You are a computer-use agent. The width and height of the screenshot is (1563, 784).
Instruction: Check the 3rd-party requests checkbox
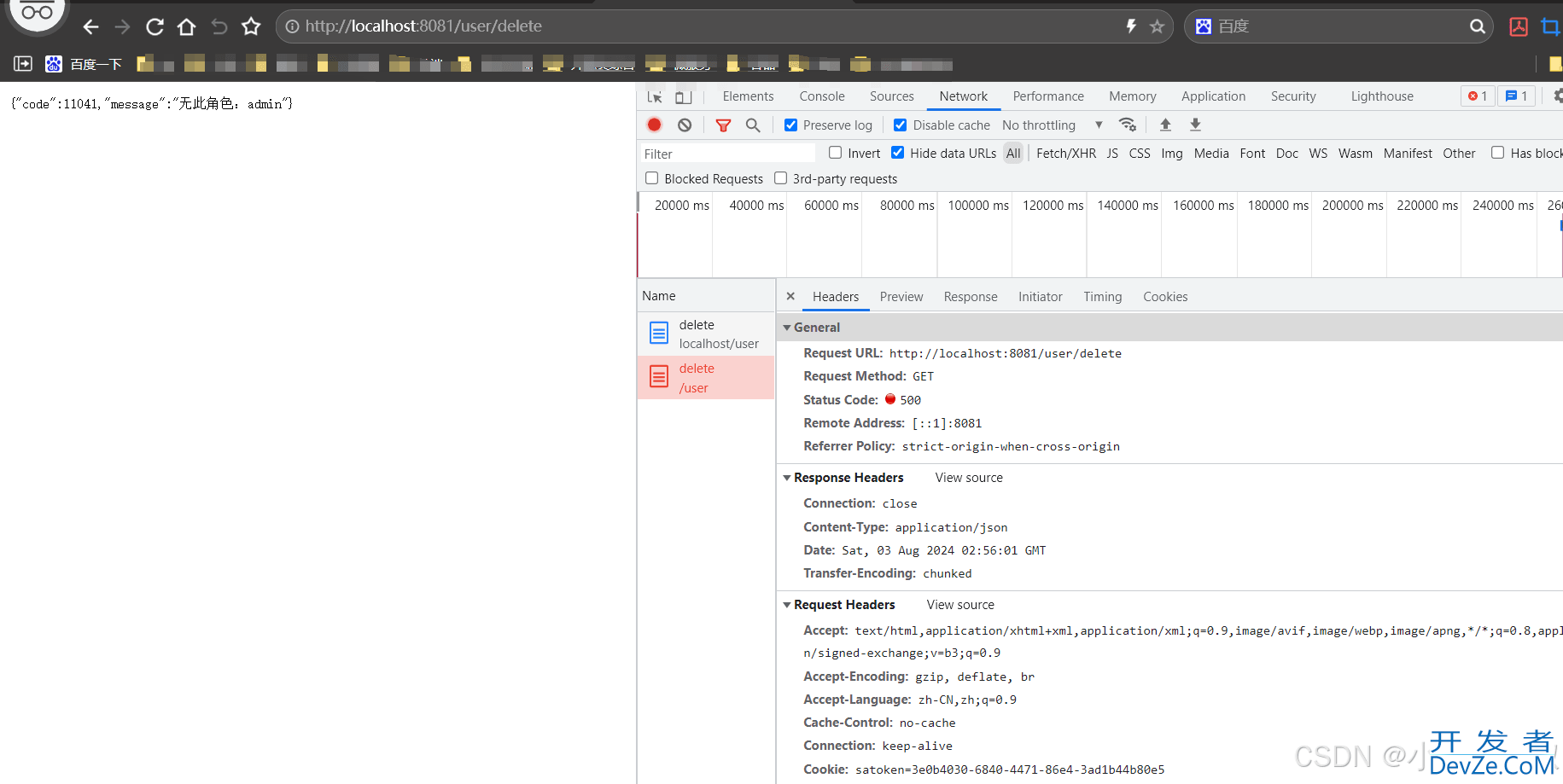coord(780,178)
